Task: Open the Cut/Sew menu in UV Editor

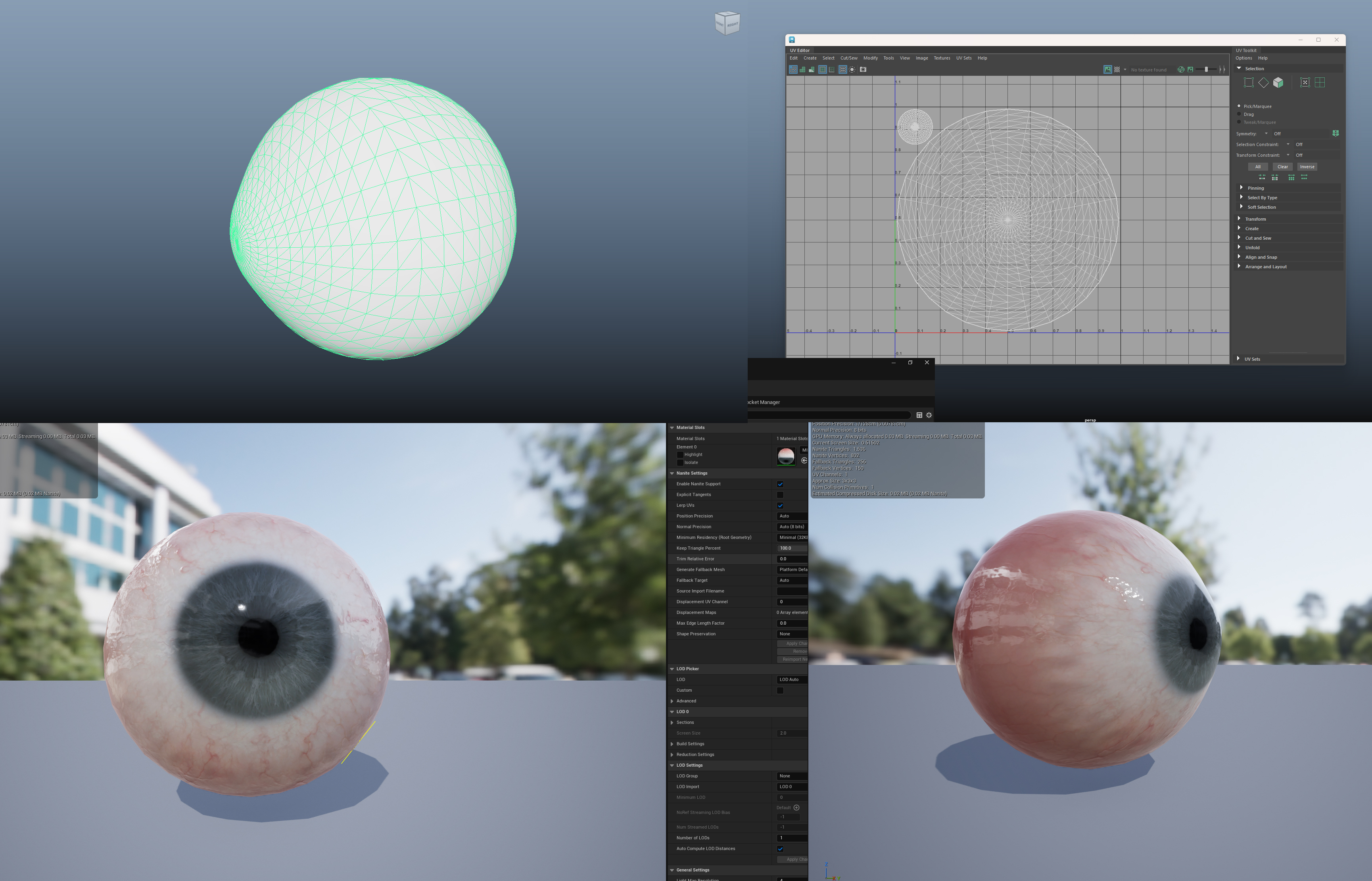Action: pyautogui.click(x=848, y=58)
